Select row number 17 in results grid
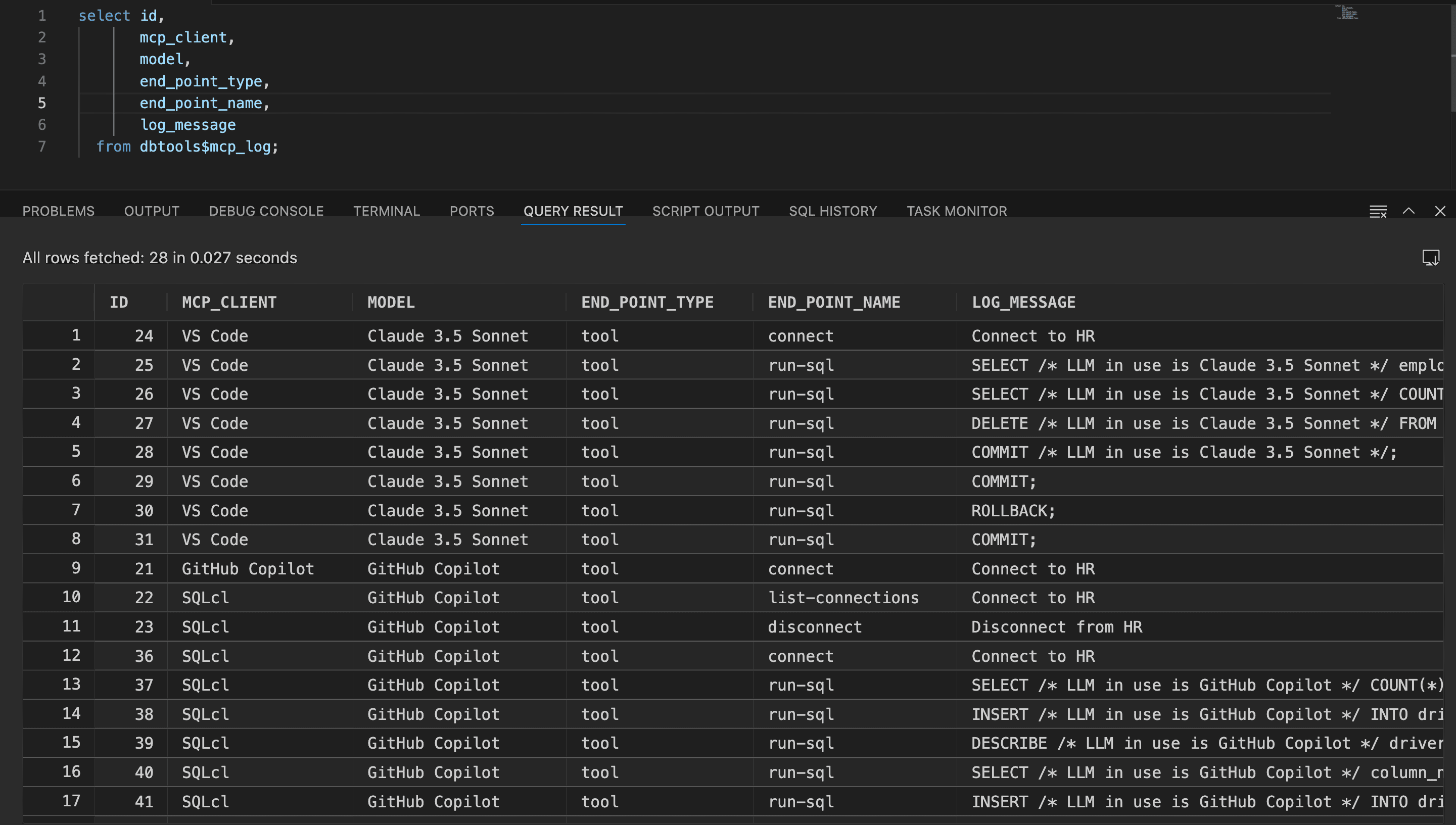Image resolution: width=1456 pixels, height=825 pixels. (x=59, y=801)
